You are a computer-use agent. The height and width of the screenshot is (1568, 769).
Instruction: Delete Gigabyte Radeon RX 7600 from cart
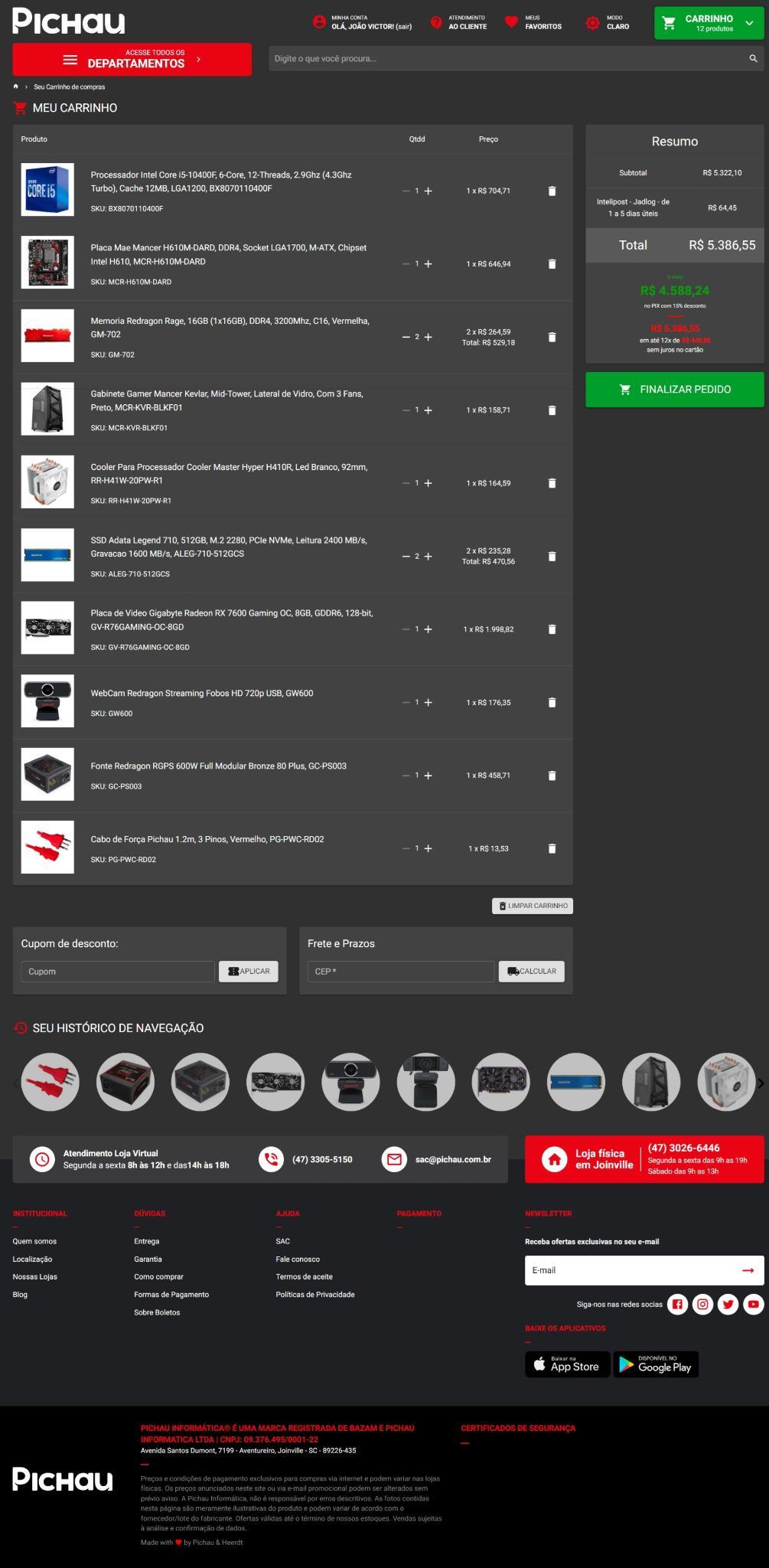point(552,629)
